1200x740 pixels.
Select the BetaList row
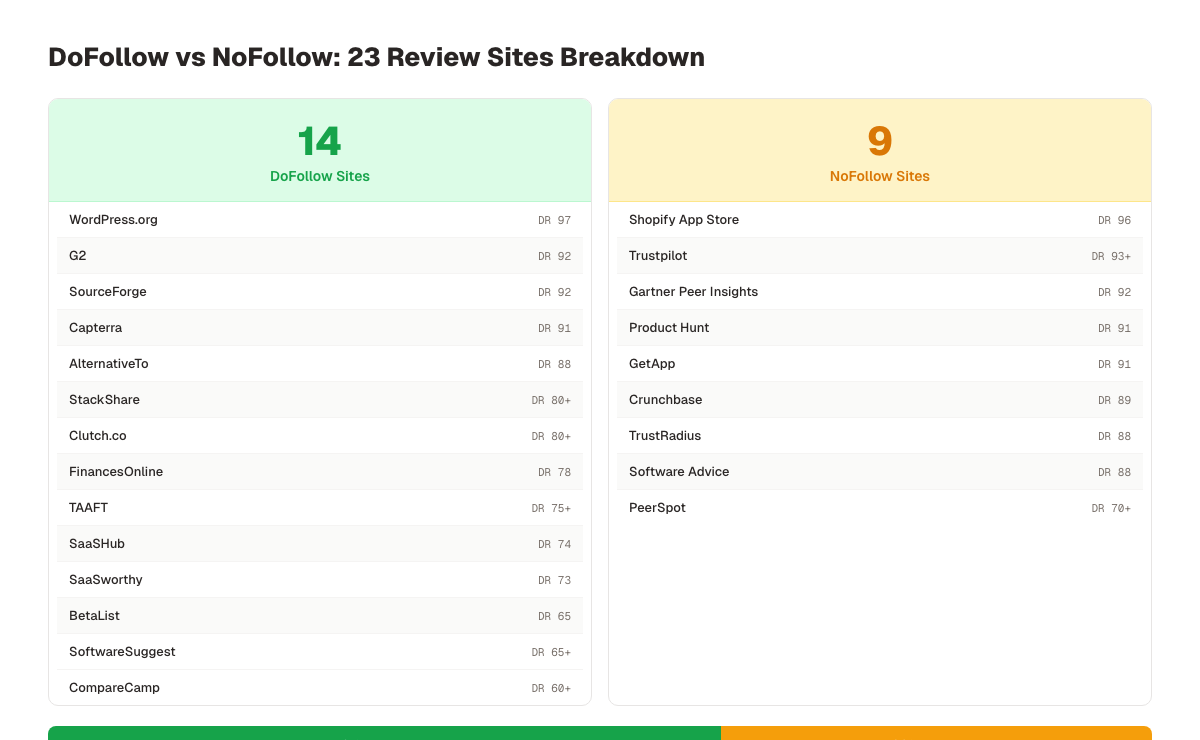320,616
